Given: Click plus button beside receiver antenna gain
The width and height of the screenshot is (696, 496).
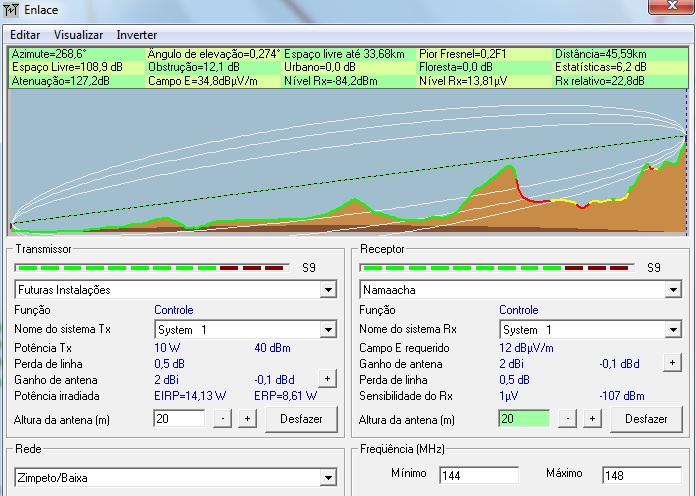Looking at the screenshot, I should (672, 362).
